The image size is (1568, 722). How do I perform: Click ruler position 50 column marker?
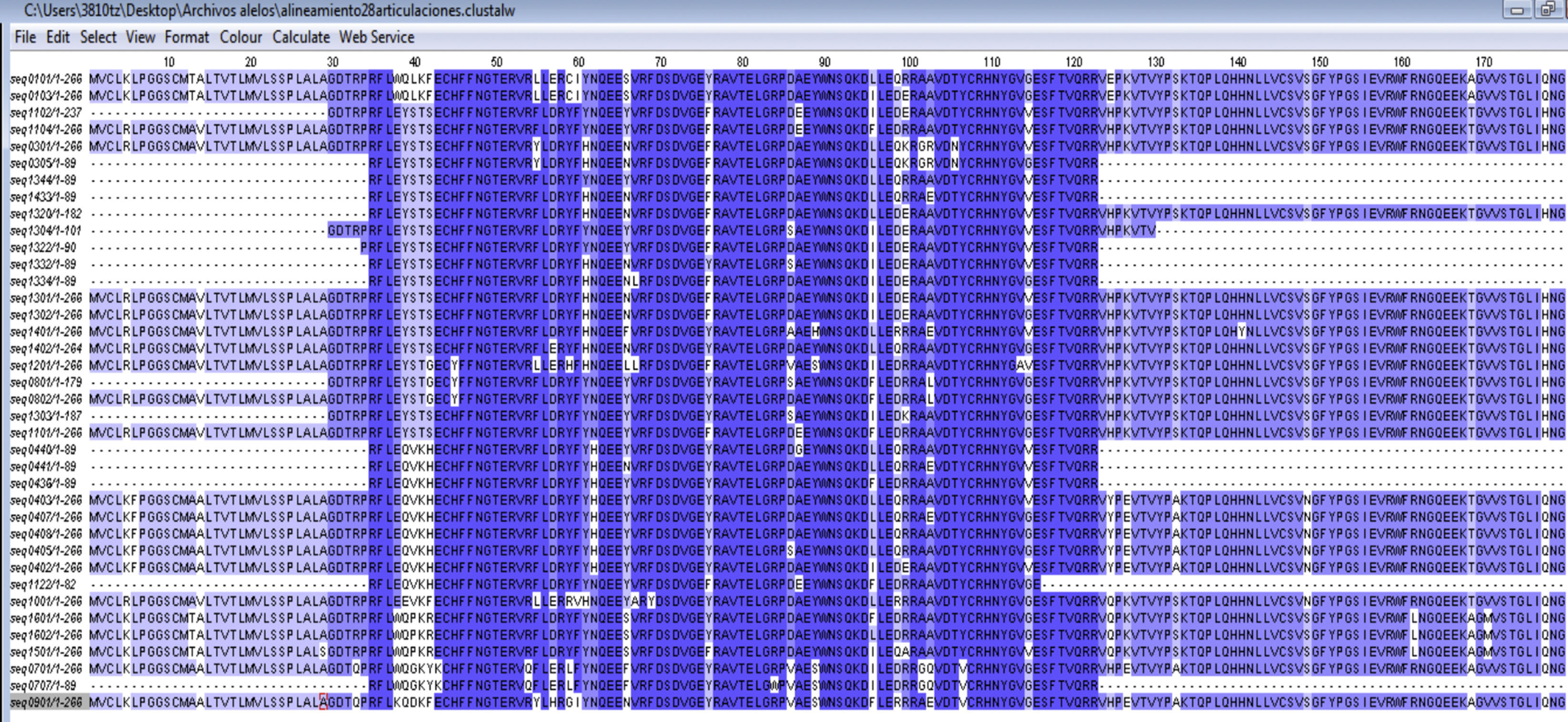point(496,62)
